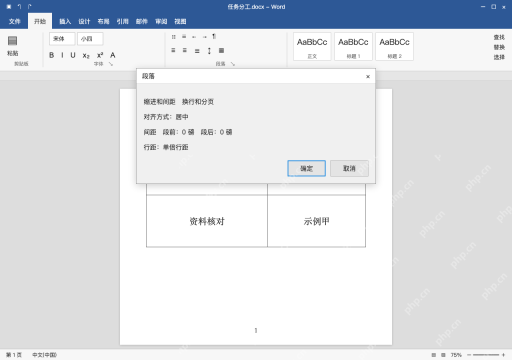Apply subscript x₂ formatting

(86, 55)
